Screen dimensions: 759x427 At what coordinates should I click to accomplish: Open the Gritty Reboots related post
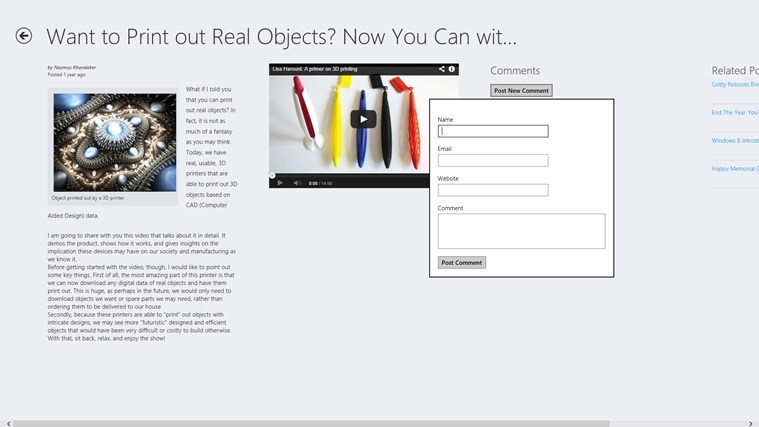click(735, 85)
